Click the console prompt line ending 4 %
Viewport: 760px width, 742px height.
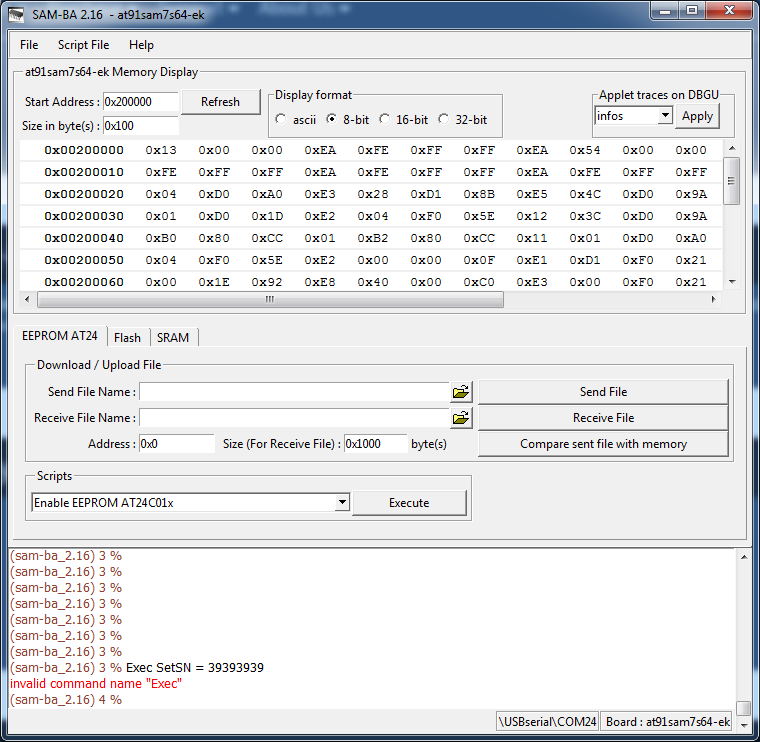click(66, 699)
